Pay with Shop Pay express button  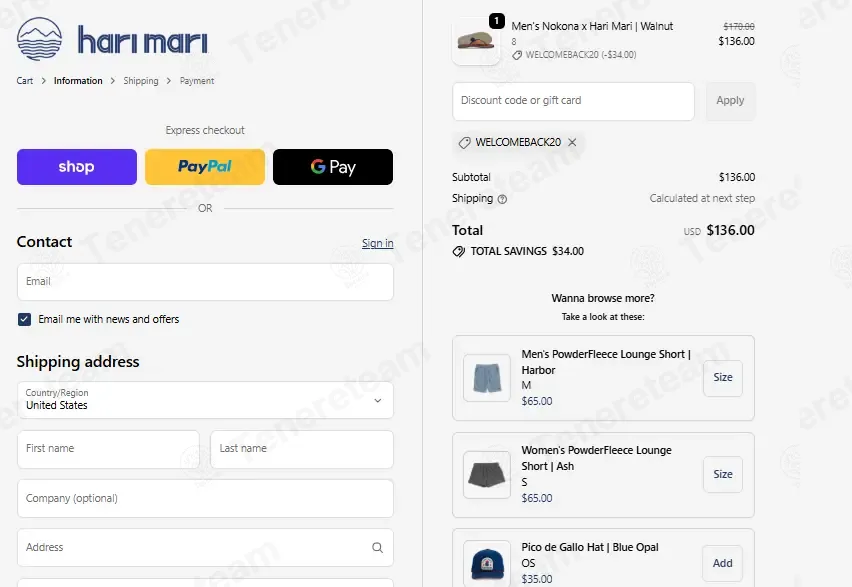pyautogui.click(x=77, y=167)
